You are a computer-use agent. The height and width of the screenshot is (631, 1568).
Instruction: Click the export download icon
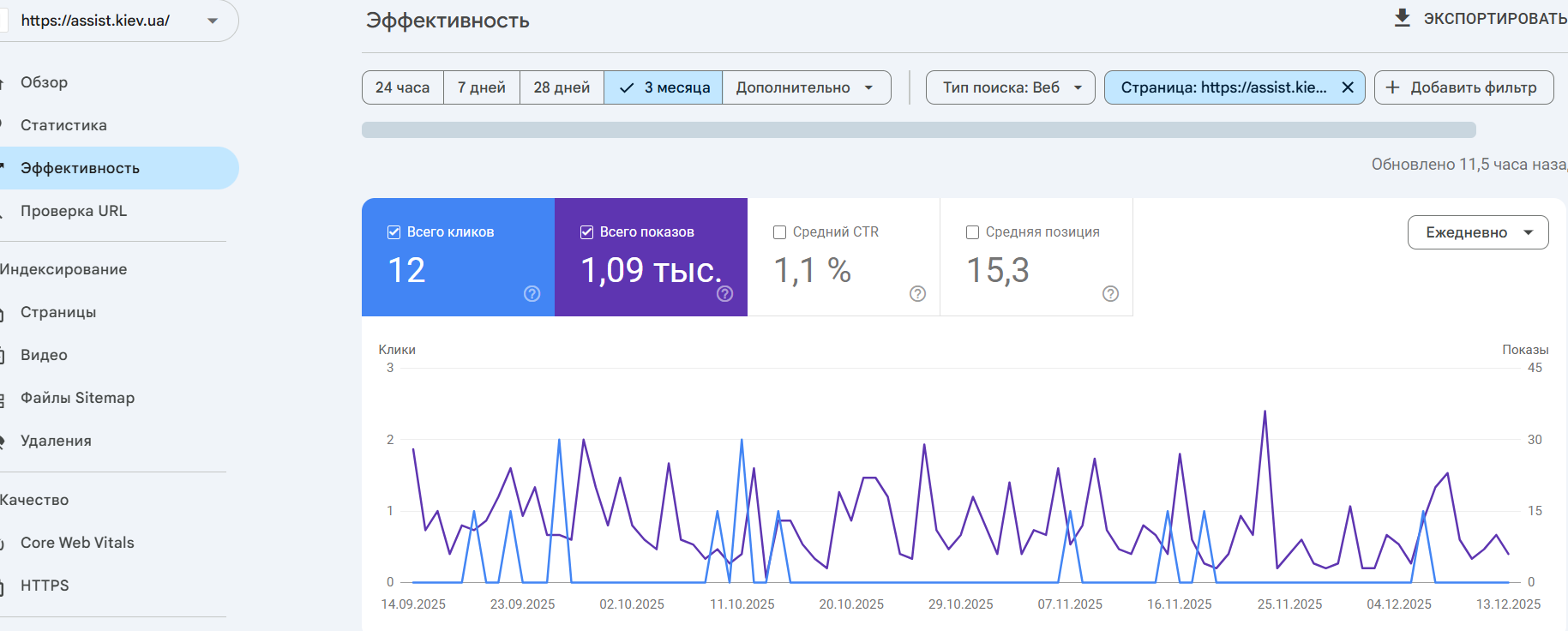[1403, 18]
